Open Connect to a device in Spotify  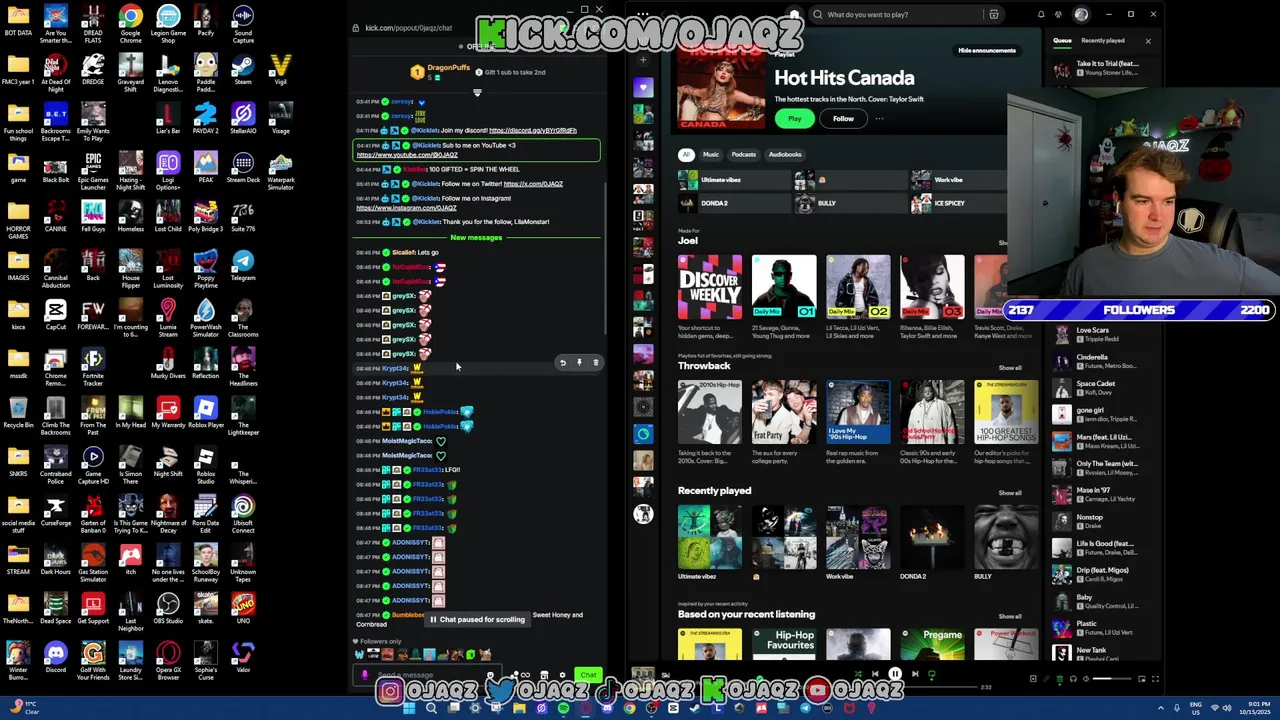click(x=1073, y=679)
